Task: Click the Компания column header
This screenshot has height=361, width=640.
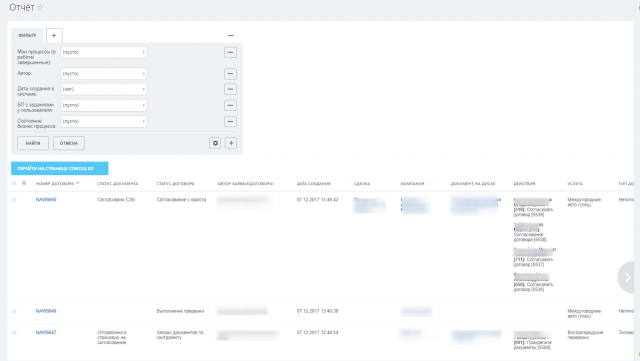Action: pyautogui.click(x=412, y=184)
